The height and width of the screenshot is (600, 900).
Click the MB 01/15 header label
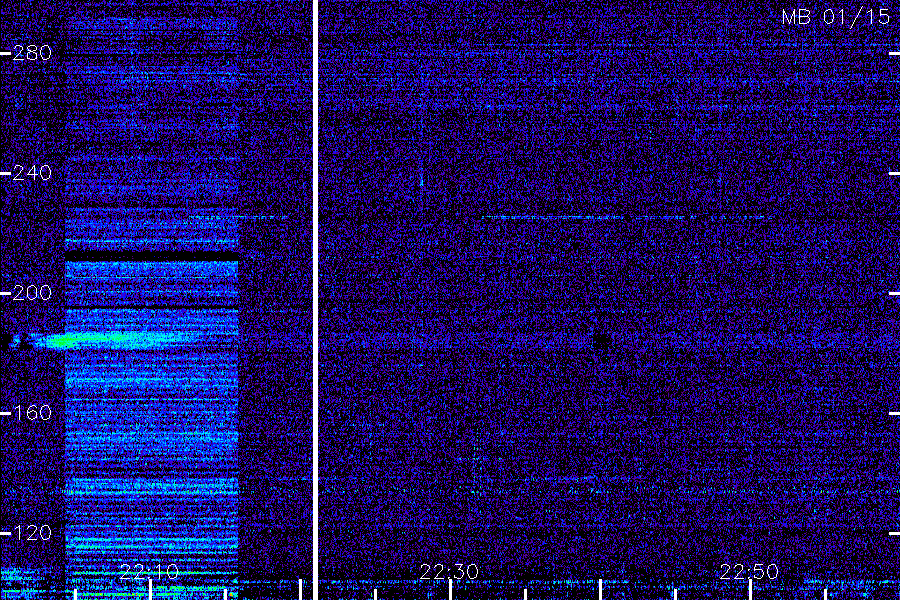pyautogui.click(x=836, y=17)
